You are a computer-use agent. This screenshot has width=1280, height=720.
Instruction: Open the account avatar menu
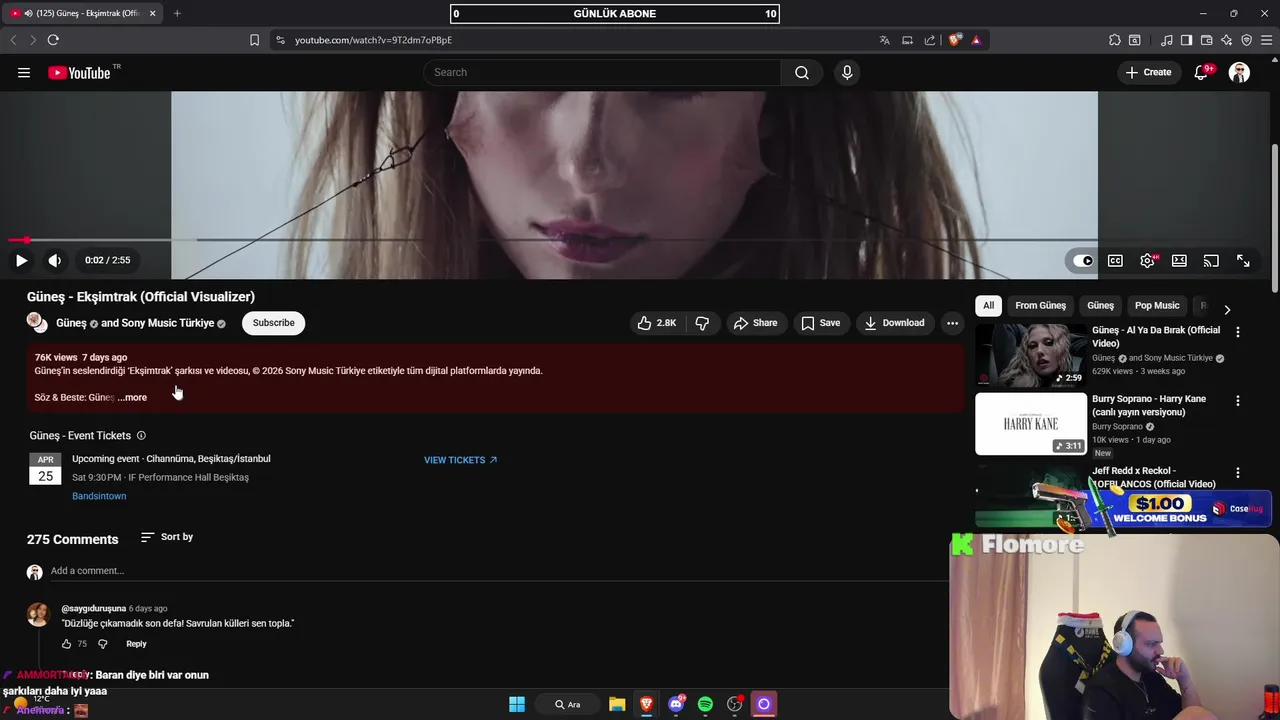(1239, 72)
